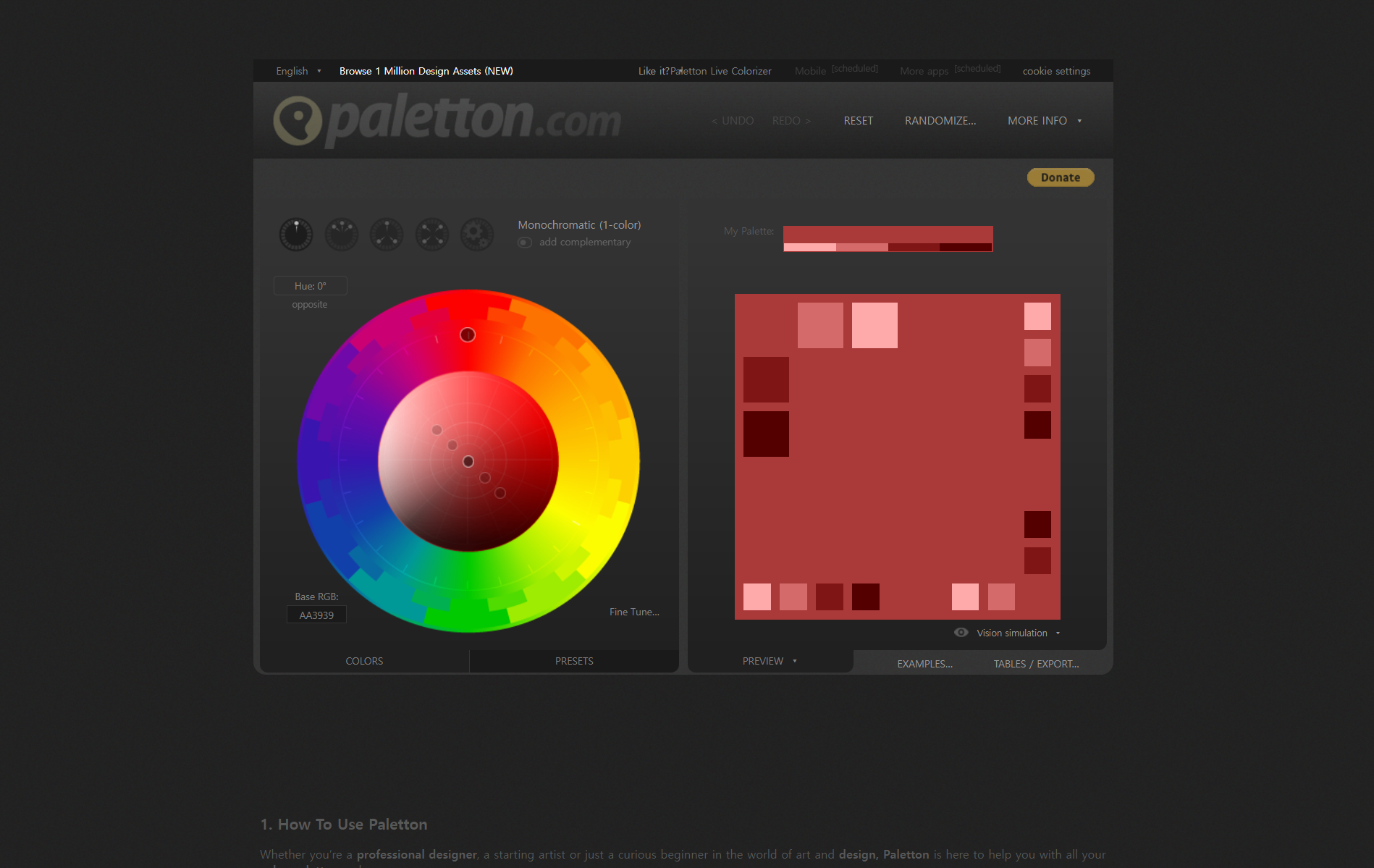Image resolution: width=1374 pixels, height=868 pixels.
Task: Open the Paletton Live Colorizer link
Action: click(721, 71)
